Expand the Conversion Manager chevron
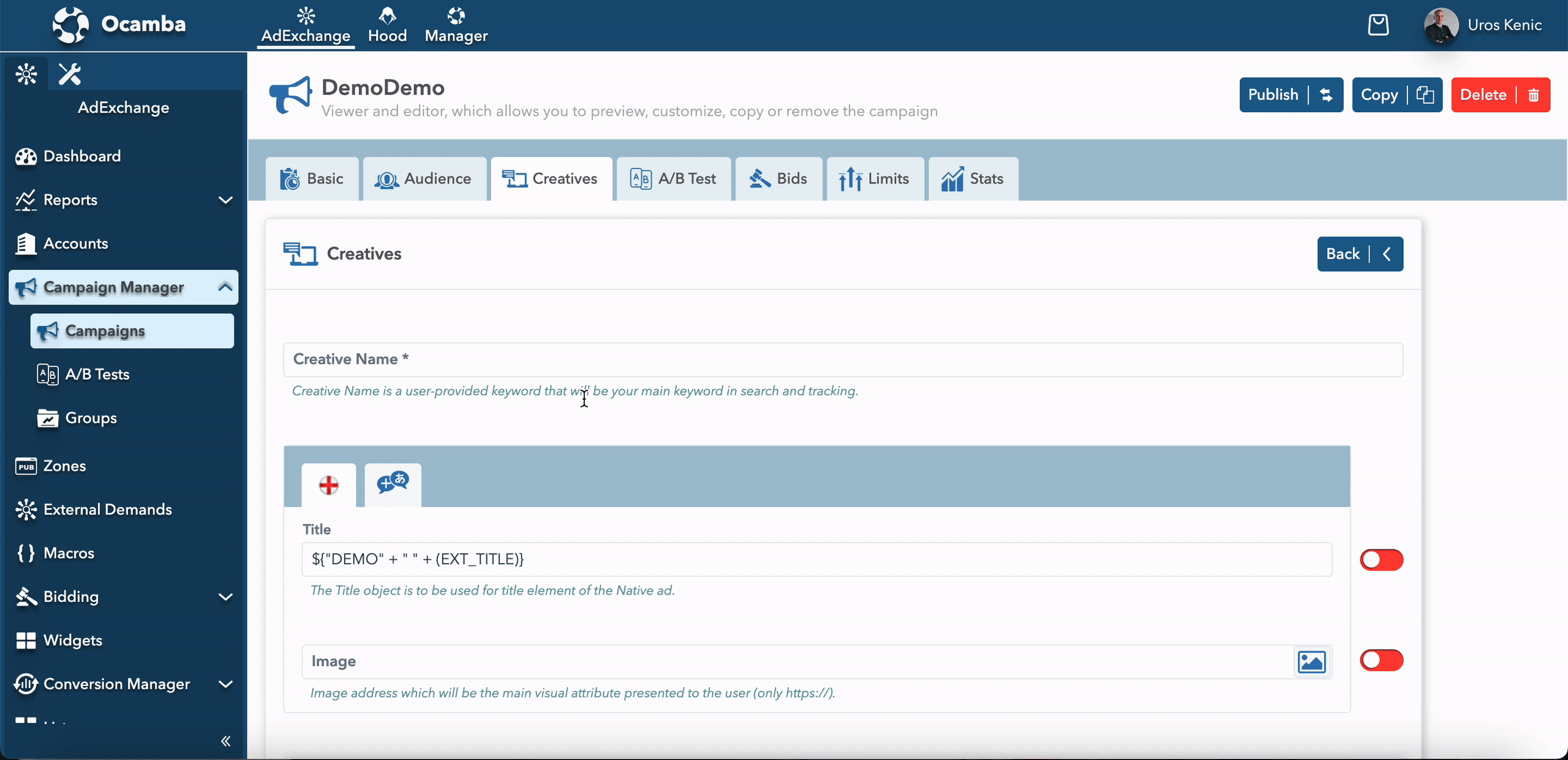1568x760 pixels. 225,684
